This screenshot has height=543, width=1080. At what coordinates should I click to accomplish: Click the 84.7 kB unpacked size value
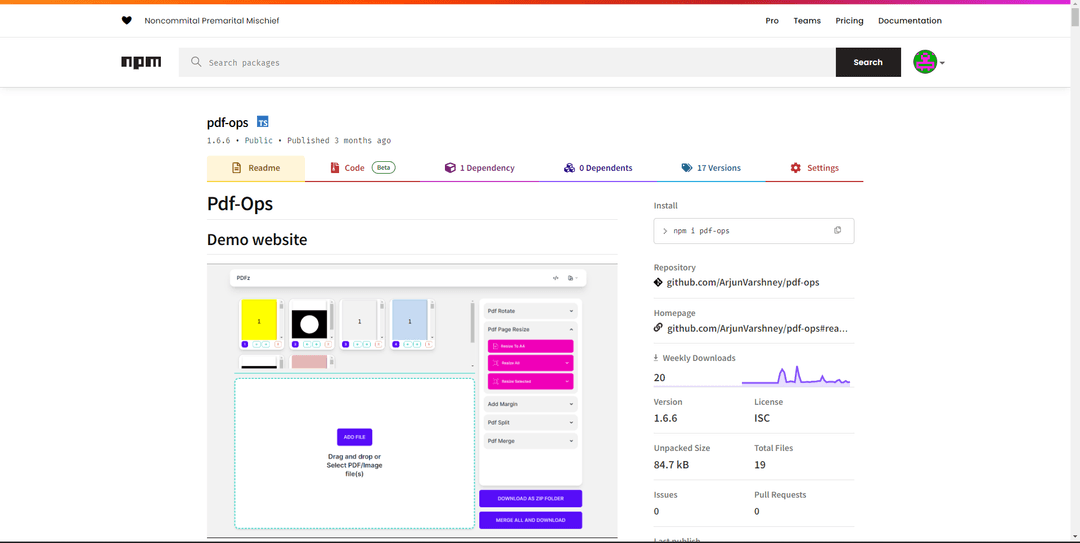671,464
